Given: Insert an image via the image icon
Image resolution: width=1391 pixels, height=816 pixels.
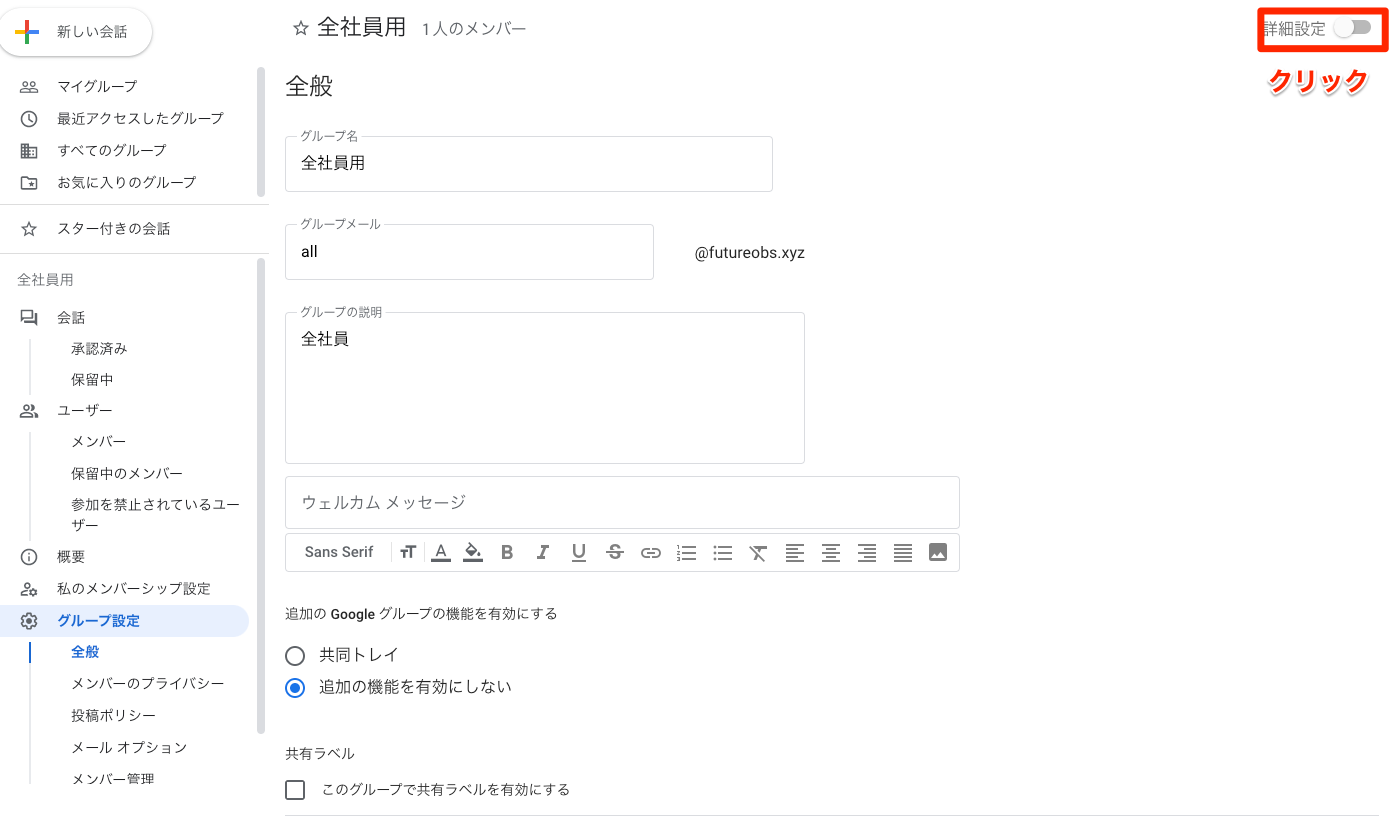Looking at the screenshot, I should [x=937, y=552].
